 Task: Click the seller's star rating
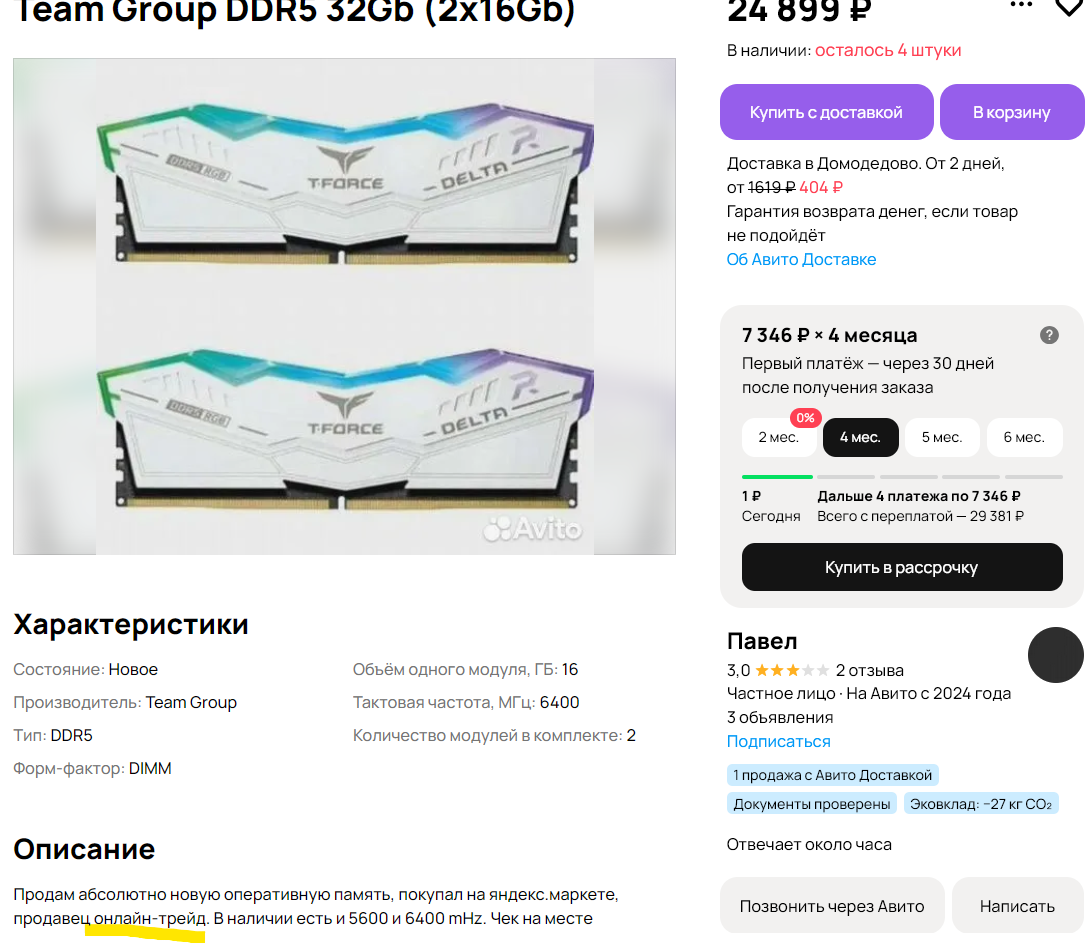point(792,670)
